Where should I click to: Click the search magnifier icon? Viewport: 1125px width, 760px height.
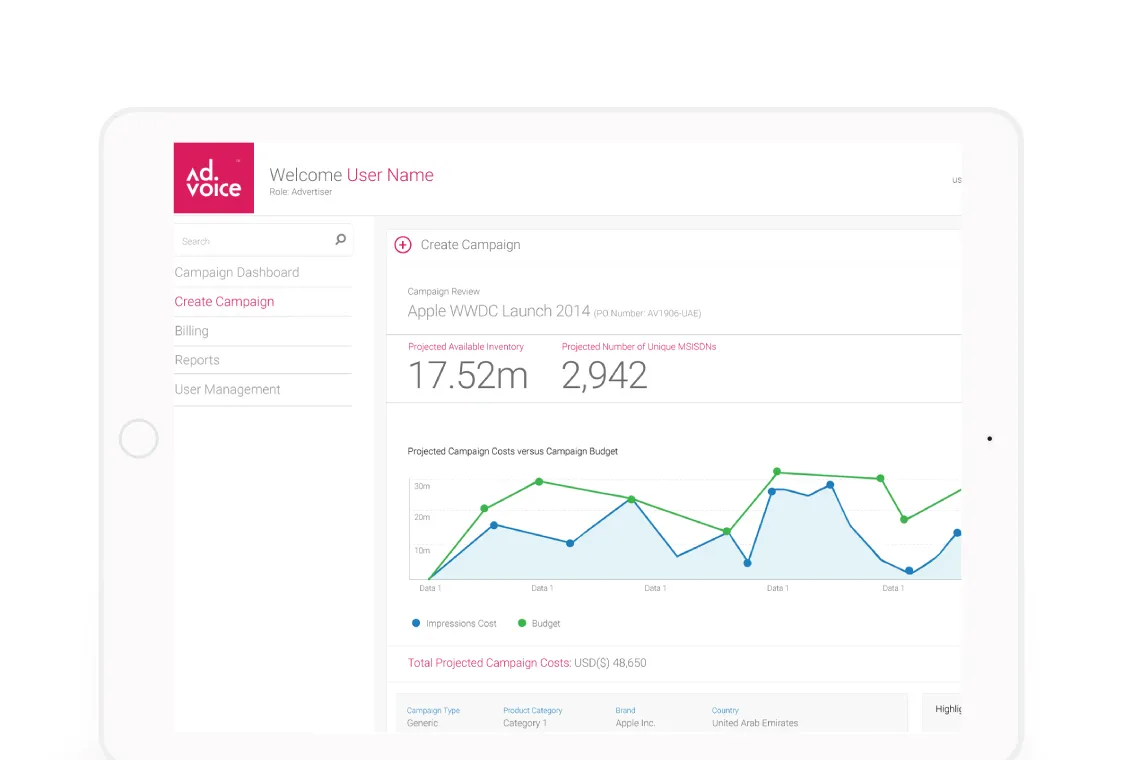pos(341,240)
